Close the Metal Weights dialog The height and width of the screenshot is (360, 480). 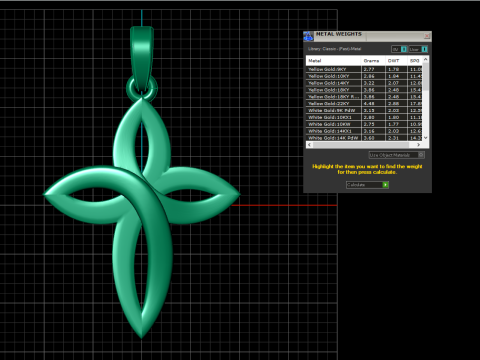(x=427, y=36)
